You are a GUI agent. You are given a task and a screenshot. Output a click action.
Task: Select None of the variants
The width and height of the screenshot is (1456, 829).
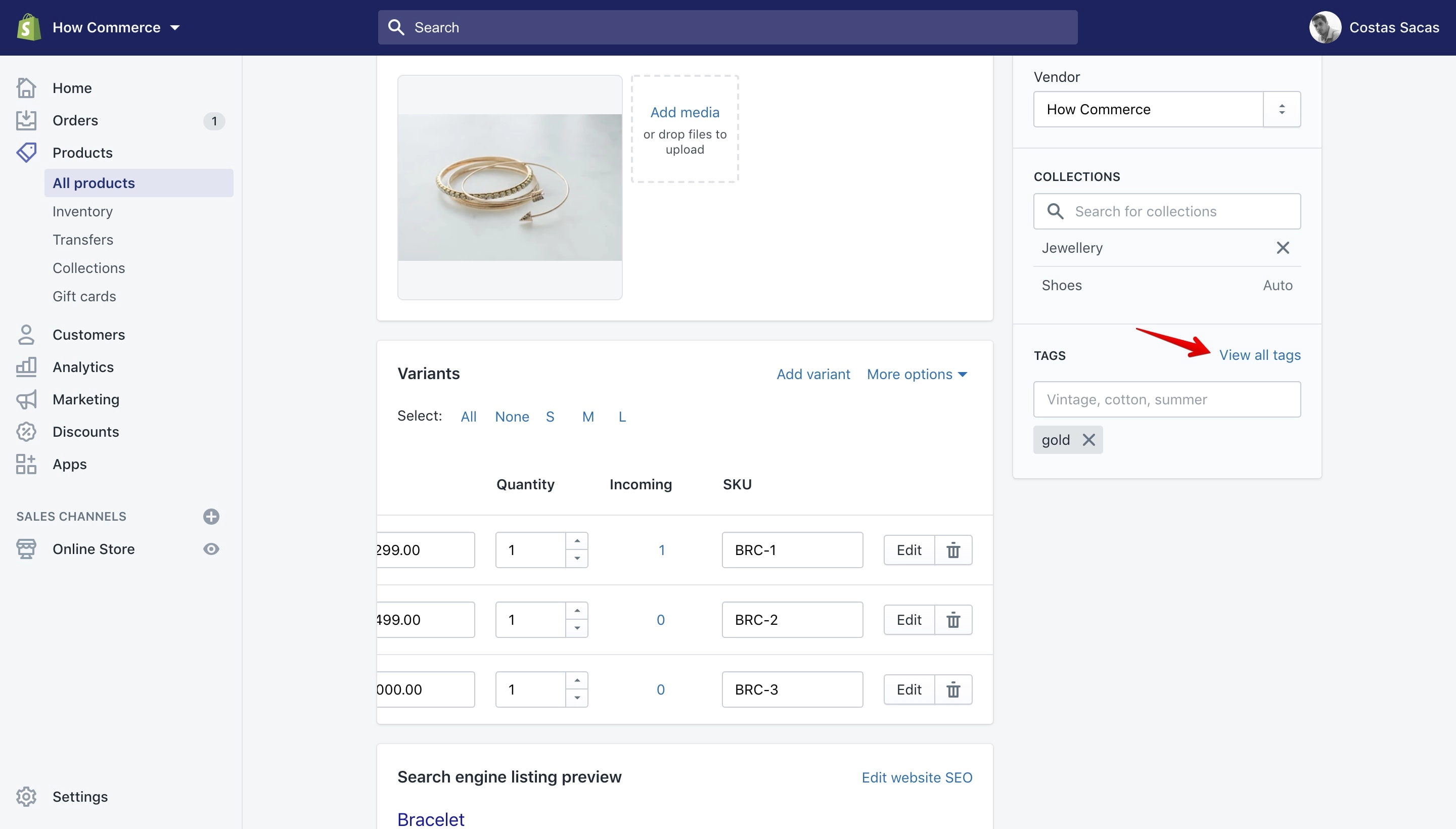point(511,417)
